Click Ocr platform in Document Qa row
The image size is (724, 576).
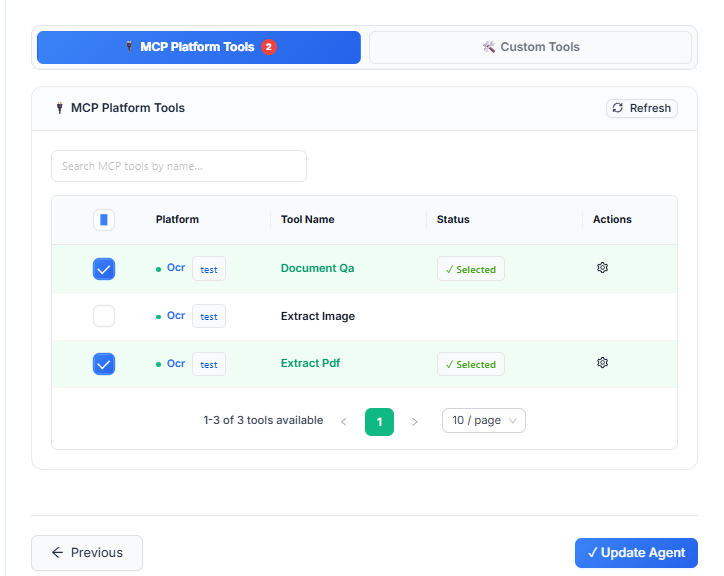[175, 267]
